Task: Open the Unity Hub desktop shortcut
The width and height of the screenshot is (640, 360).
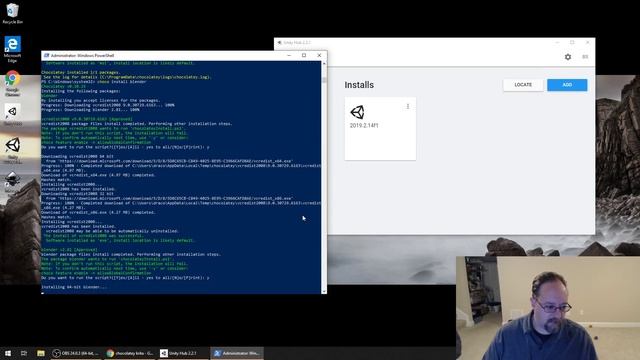Action: pos(12,114)
